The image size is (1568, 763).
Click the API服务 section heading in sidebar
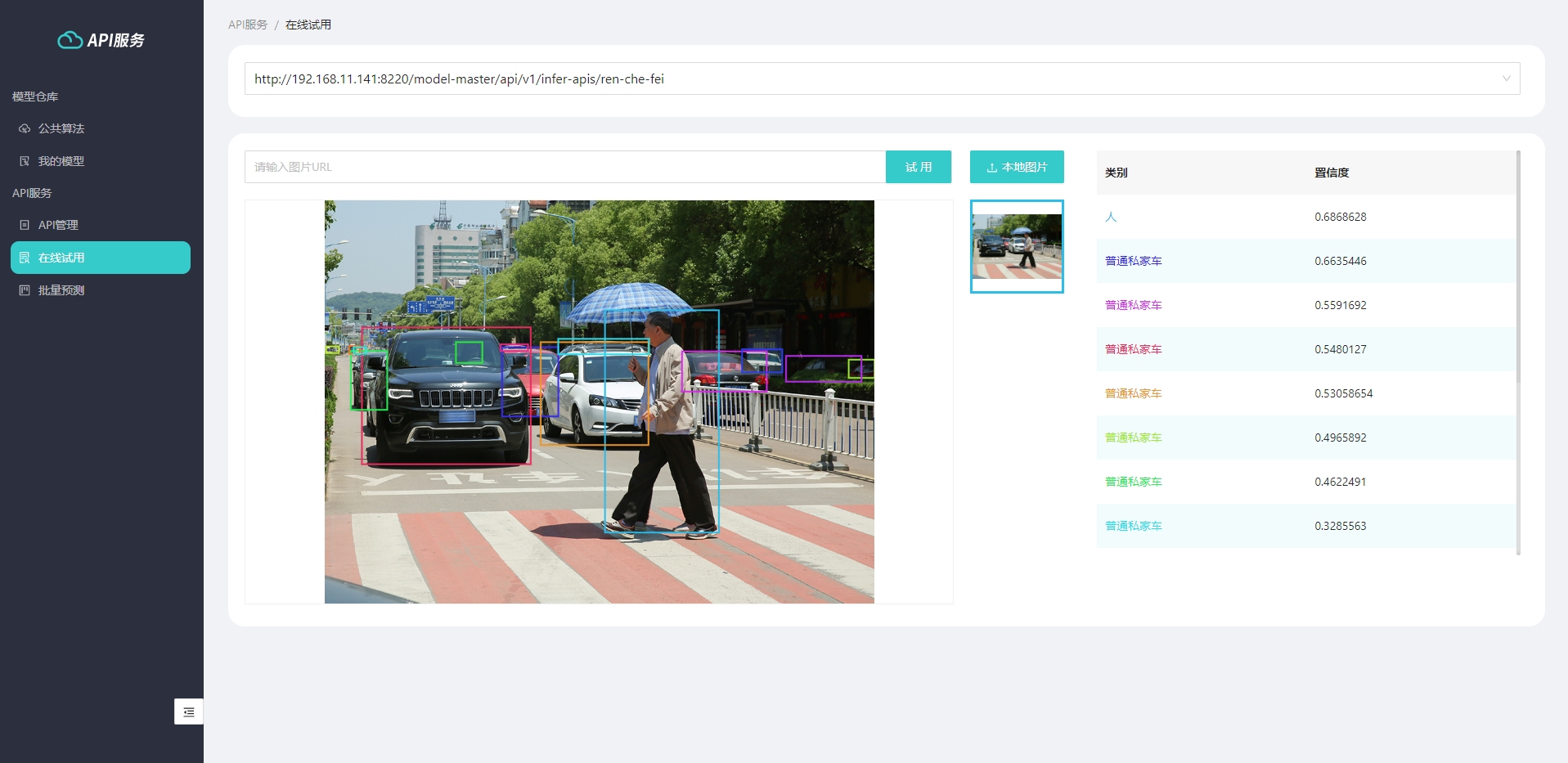(x=32, y=193)
